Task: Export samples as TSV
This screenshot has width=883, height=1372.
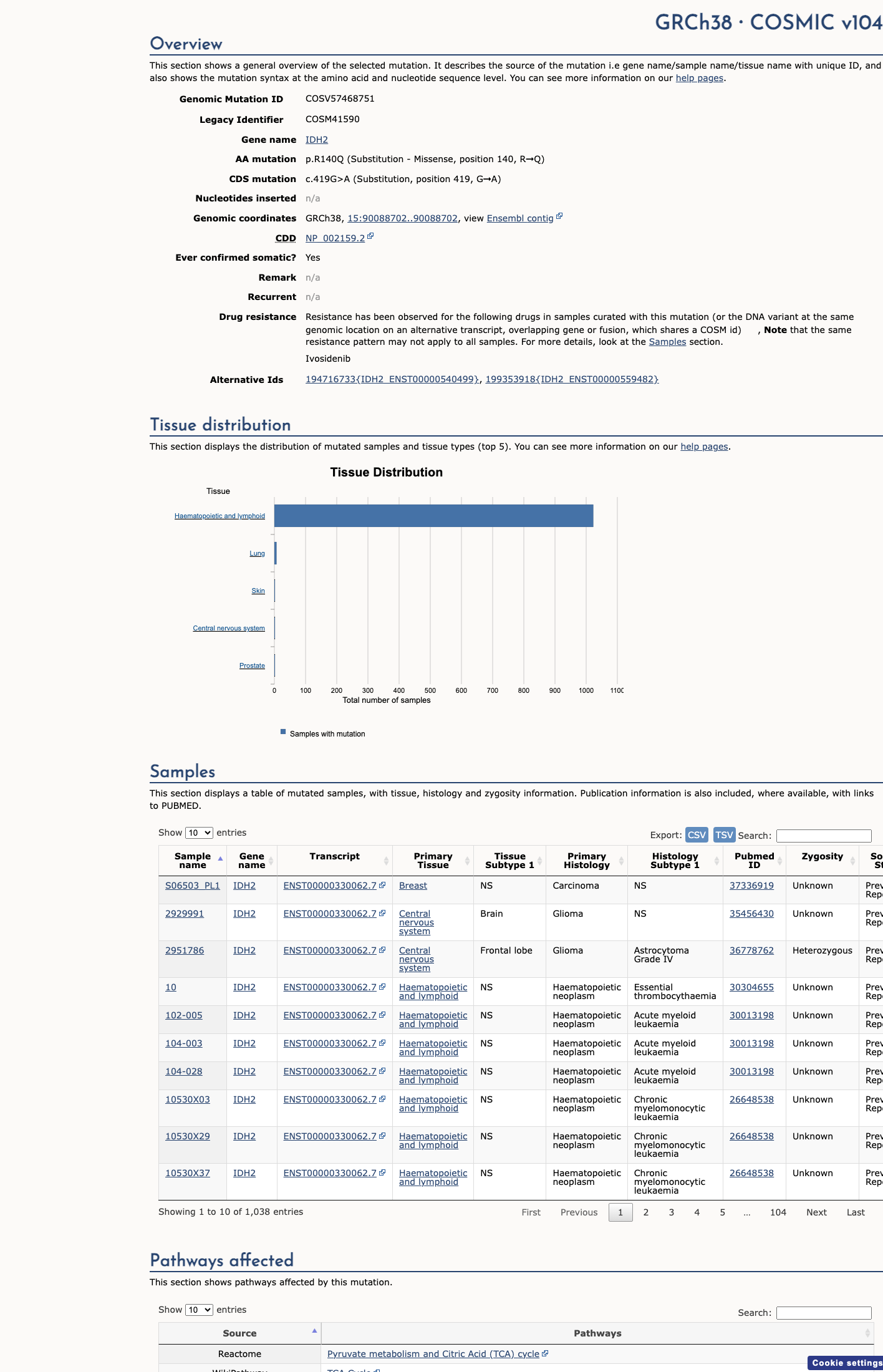Action: click(x=724, y=834)
